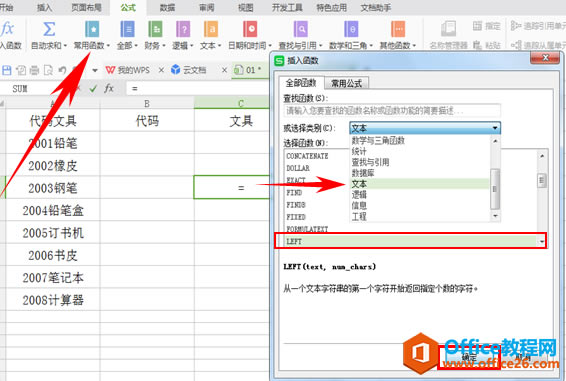This screenshot has width=566, height=381.
Task: Select the CONCATENATE function in list
Action: 307,156
